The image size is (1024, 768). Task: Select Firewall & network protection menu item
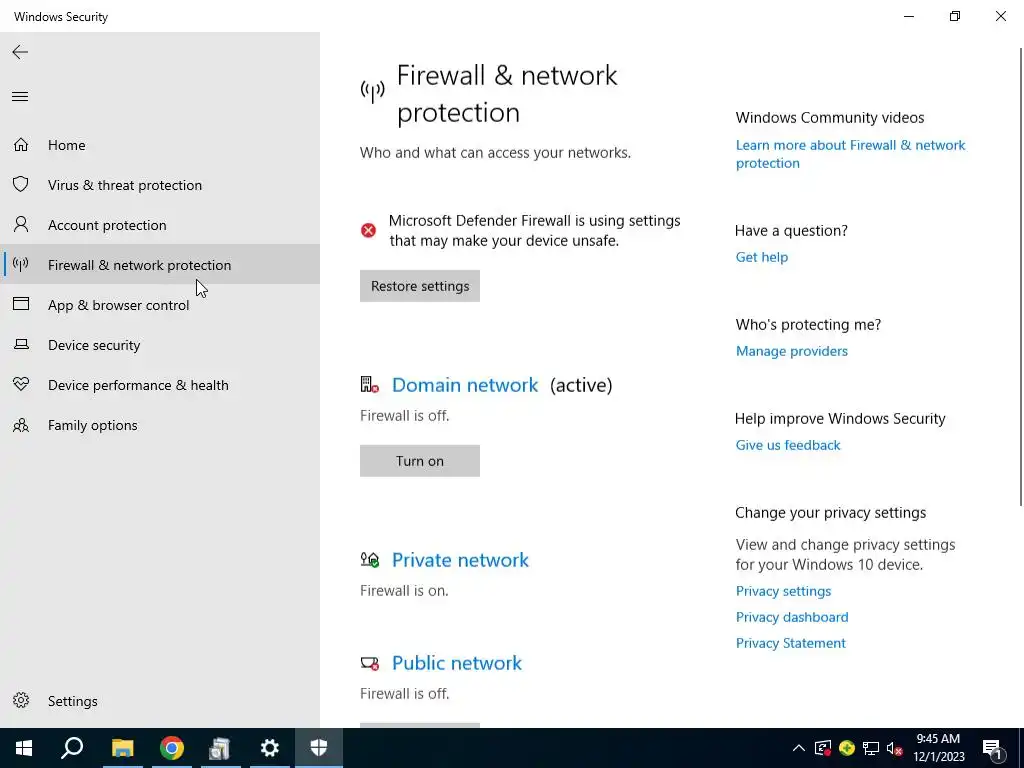(x=139, y=265)
